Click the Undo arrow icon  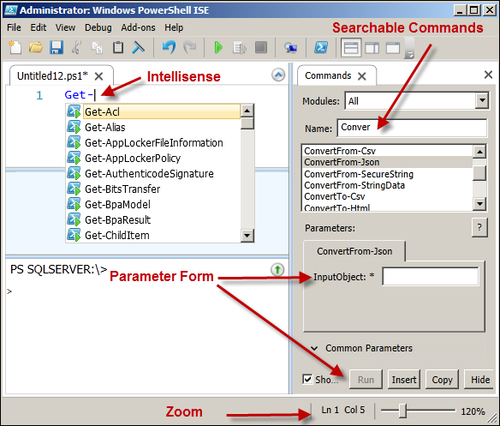(169, 47)
